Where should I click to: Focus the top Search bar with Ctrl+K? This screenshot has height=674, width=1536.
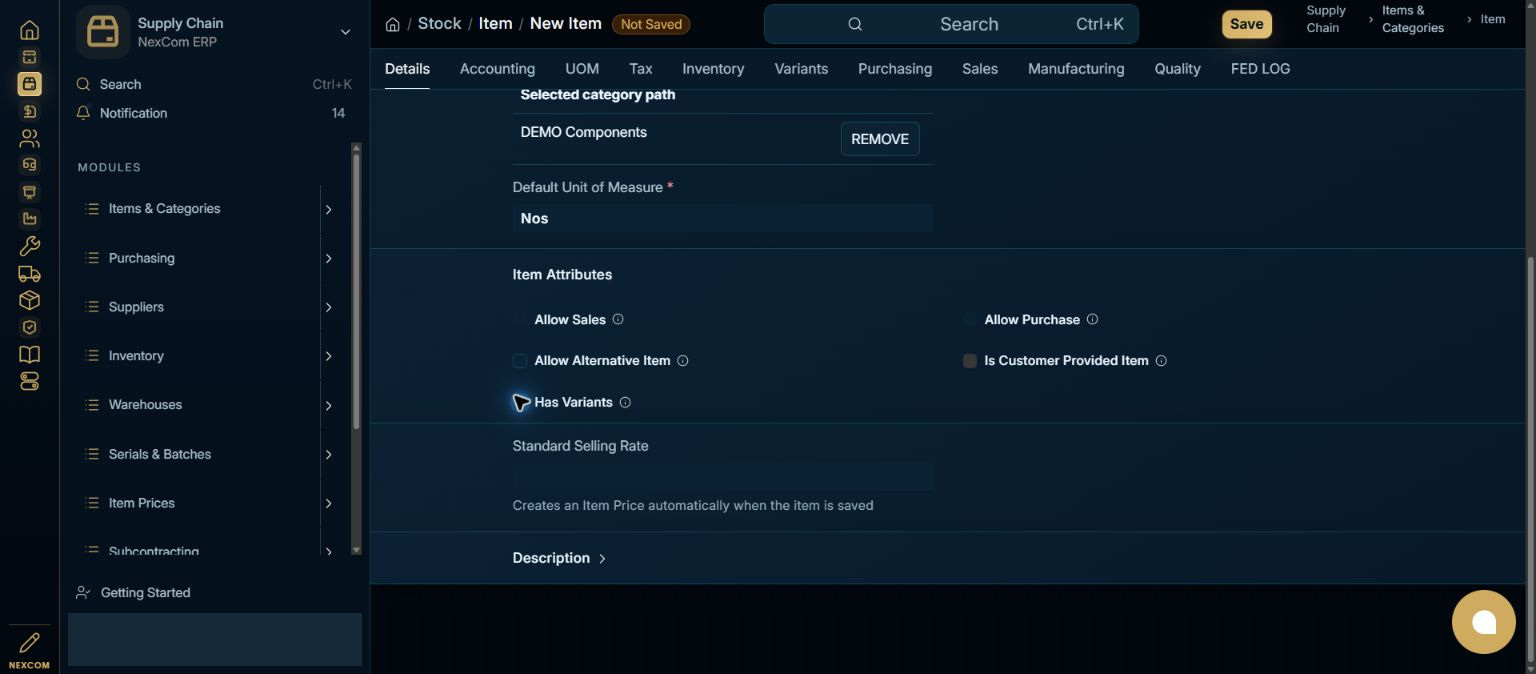point(951,24)
